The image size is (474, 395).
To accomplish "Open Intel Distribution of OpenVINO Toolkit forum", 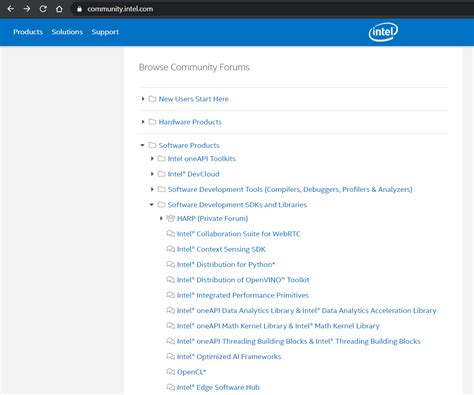I will (x=243, y=280).
